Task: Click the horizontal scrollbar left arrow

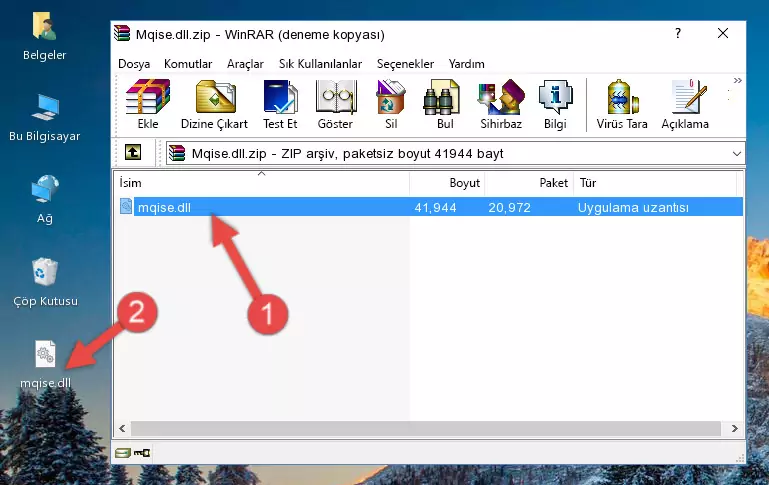Action: click(x=122, y=428)
